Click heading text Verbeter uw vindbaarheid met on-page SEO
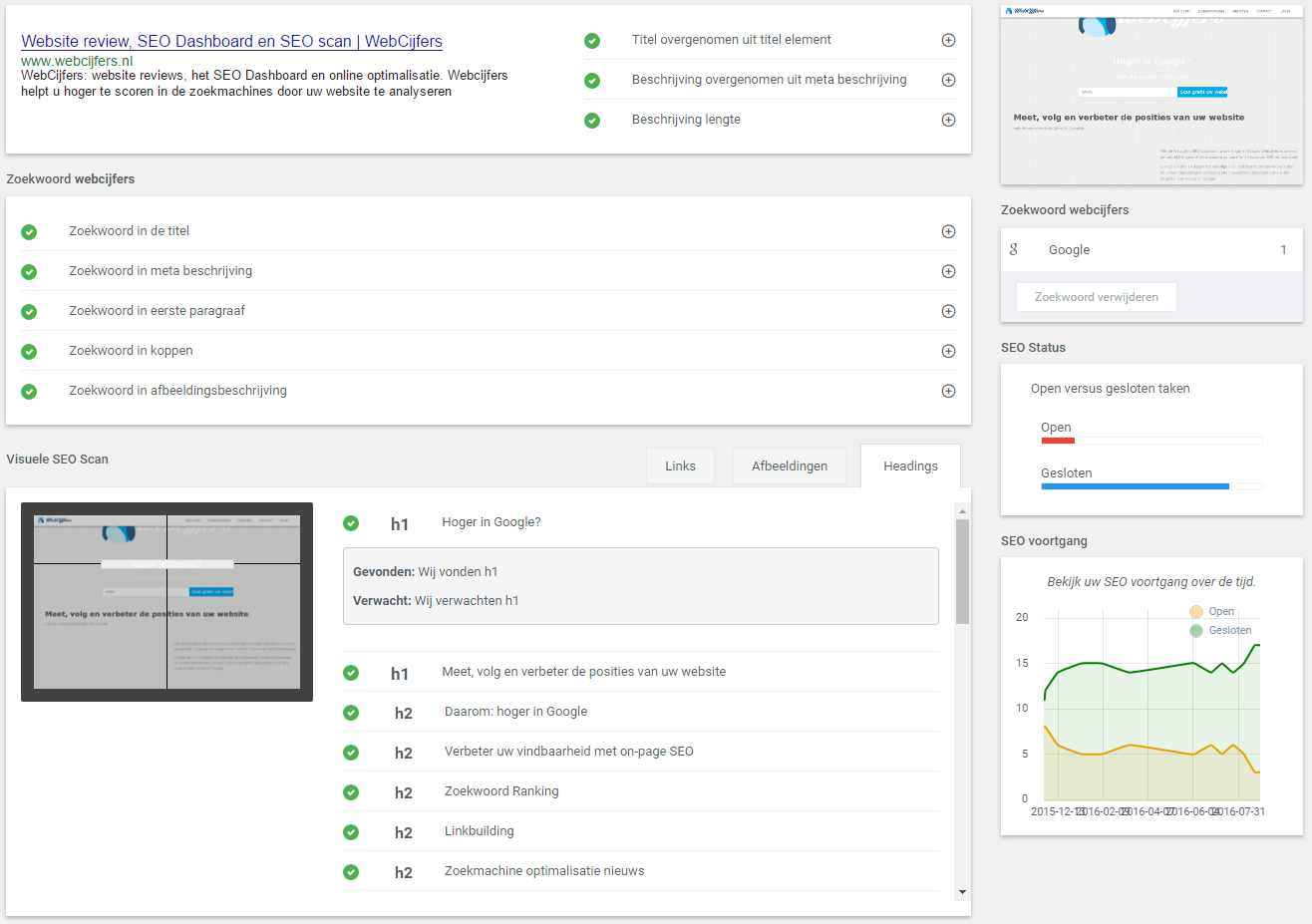The image size is (1312, 924). (569, 752)
